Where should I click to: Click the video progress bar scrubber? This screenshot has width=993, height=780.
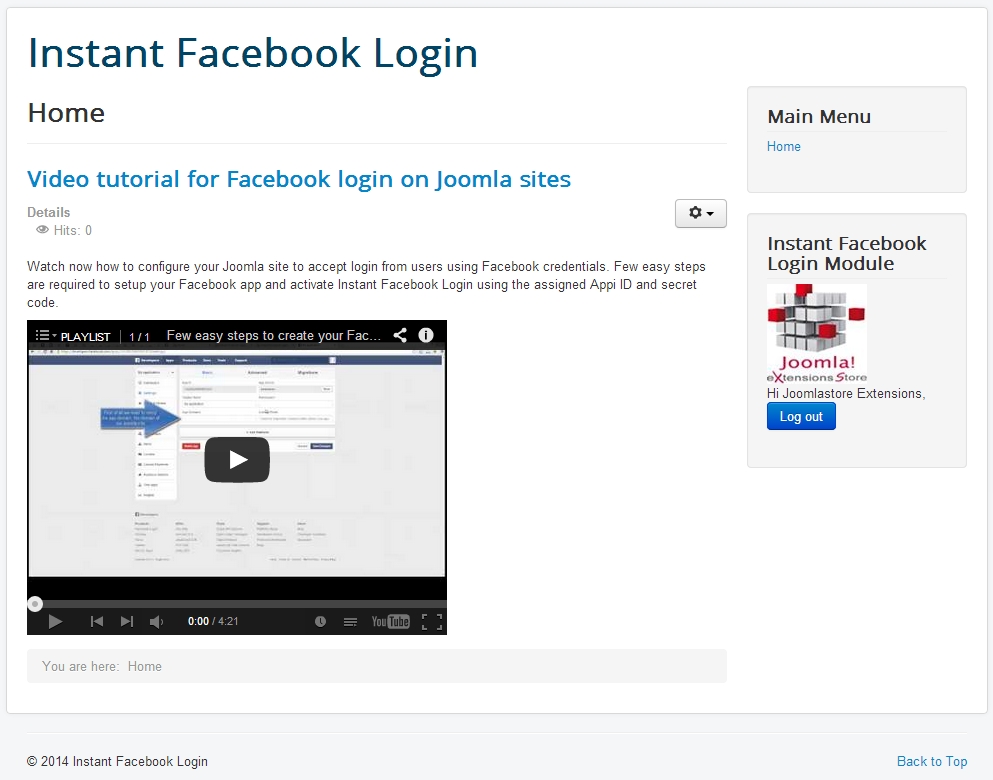(x=35, y=604)
